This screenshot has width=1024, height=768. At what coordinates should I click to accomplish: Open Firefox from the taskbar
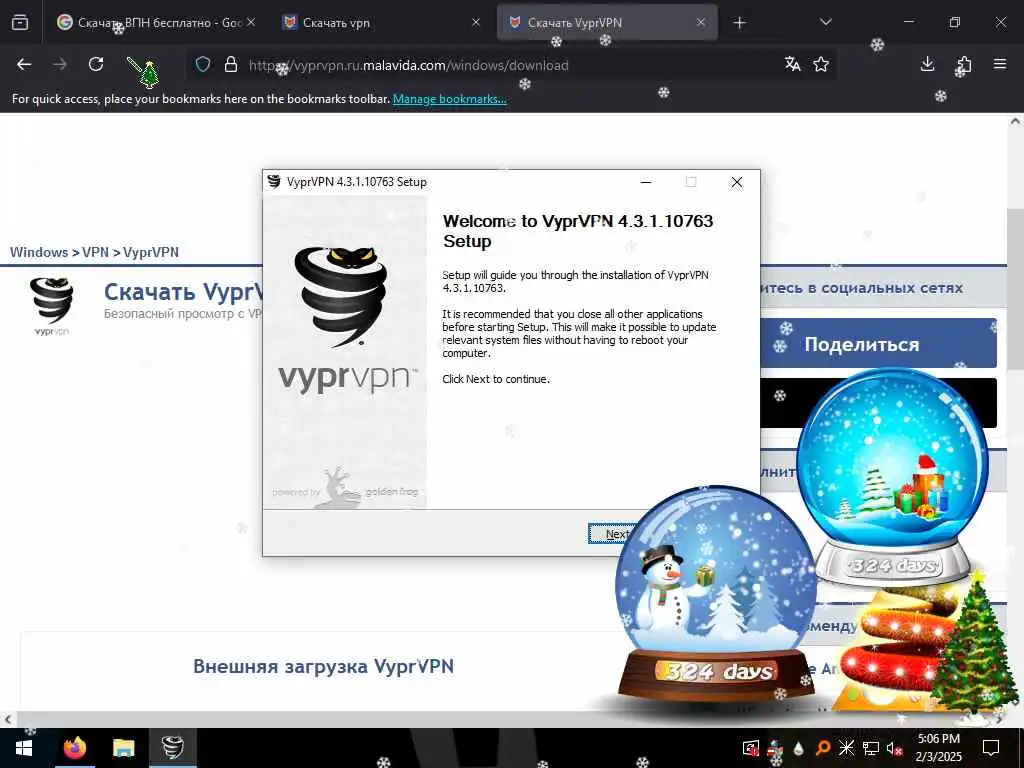tap(74, 748)
